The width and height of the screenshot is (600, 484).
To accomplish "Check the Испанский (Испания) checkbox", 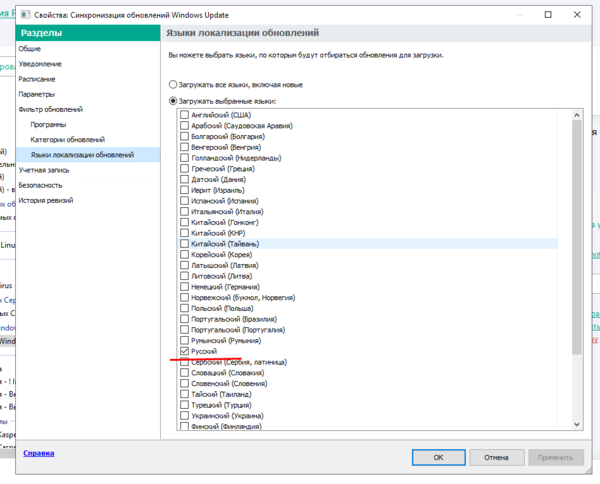I will (x=184, y=200).
